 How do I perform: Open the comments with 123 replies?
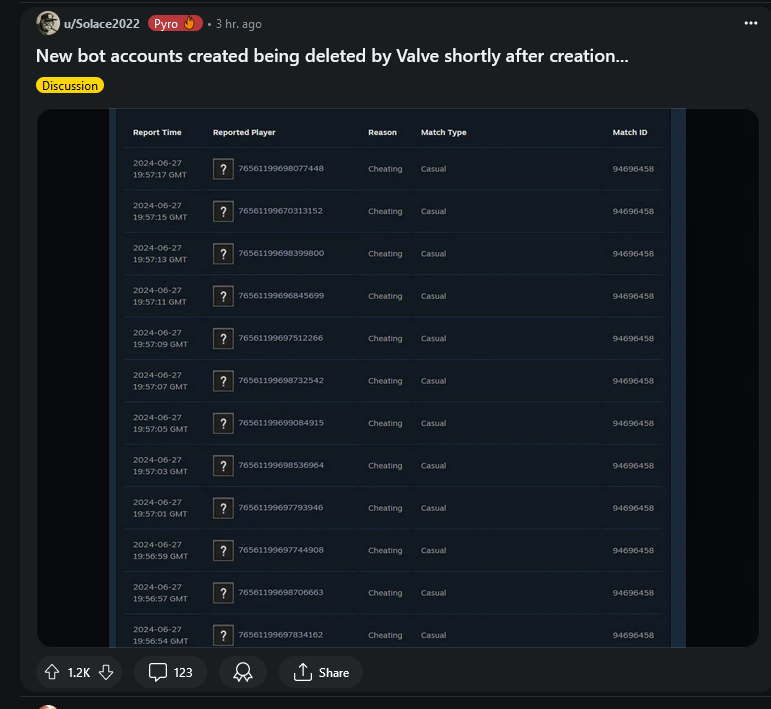tap(170, 672)
